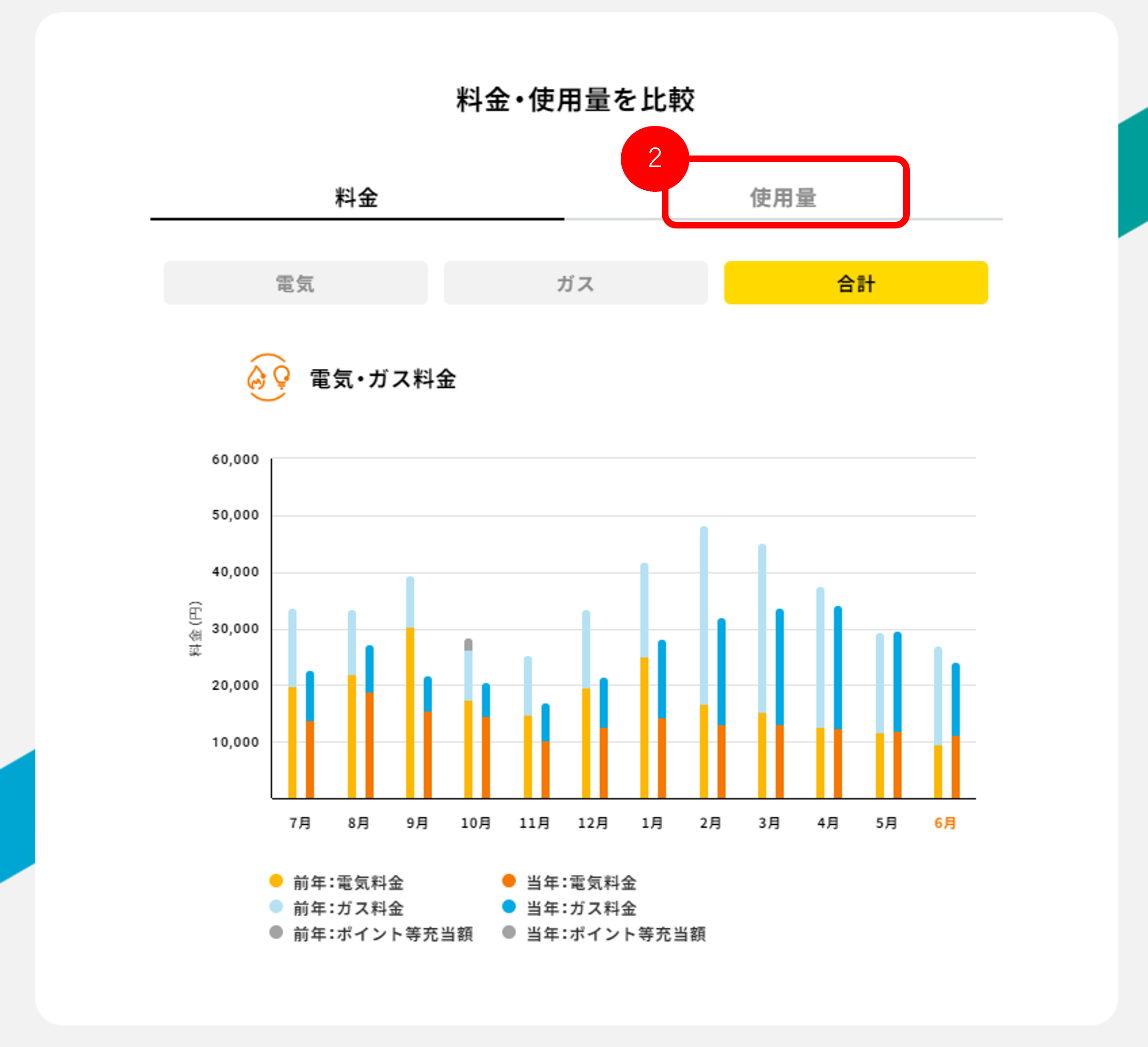The image size is (1148, 1047).
Task: Toggle legend 前年:ポイント等充当額 swatch
Action: point(276,932)
